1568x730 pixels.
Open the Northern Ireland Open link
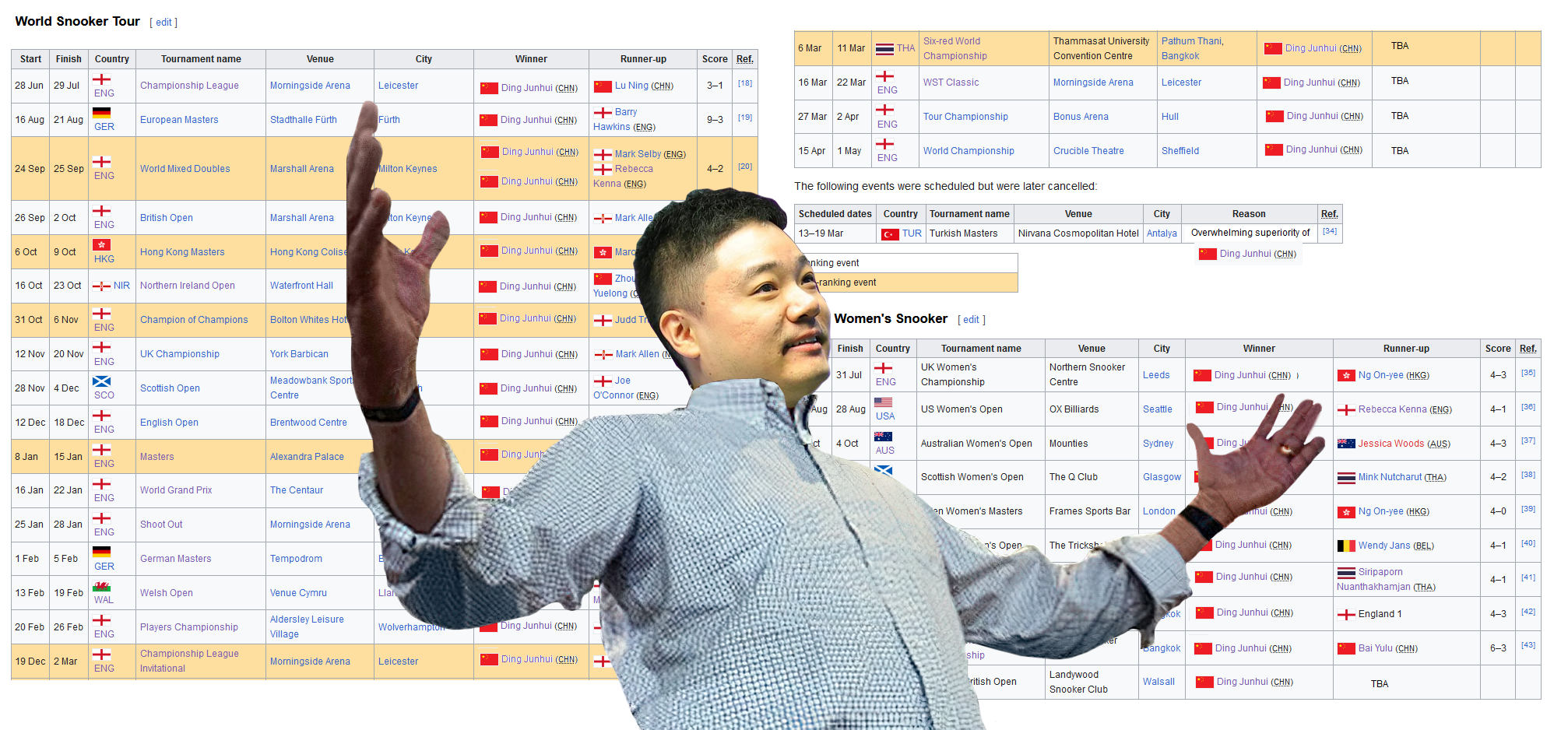point(188,286)
